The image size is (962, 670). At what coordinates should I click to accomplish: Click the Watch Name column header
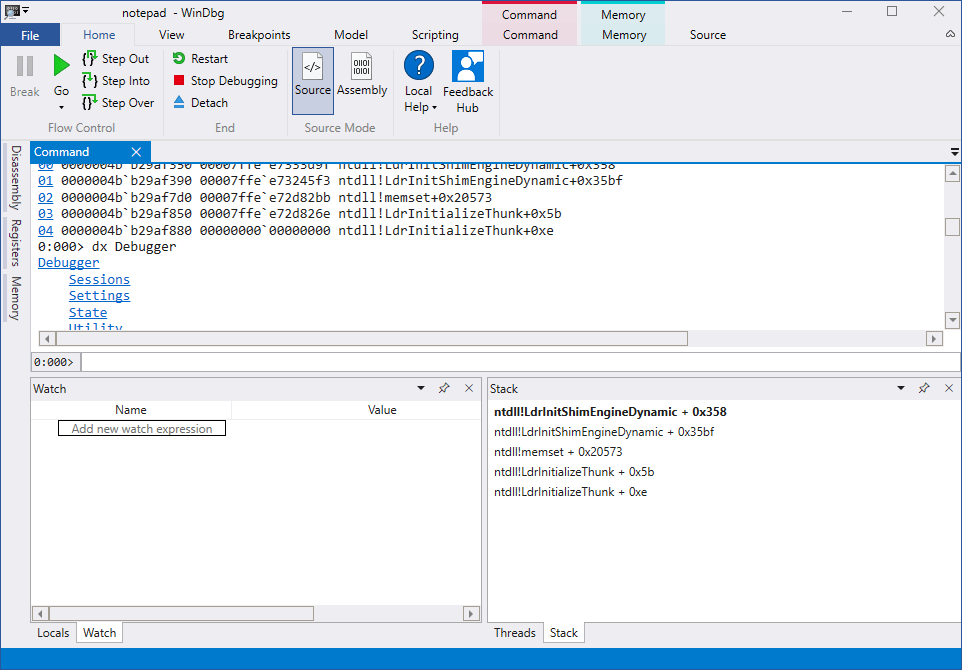(x=131, y=410)
